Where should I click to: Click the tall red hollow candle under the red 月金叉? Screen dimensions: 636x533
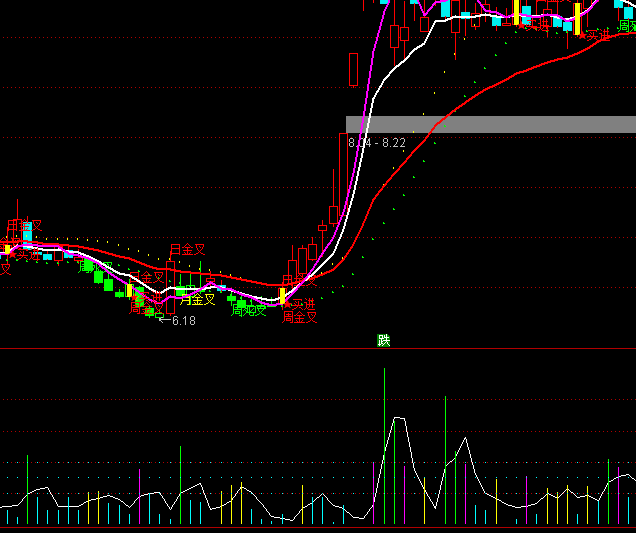point(170,285)
